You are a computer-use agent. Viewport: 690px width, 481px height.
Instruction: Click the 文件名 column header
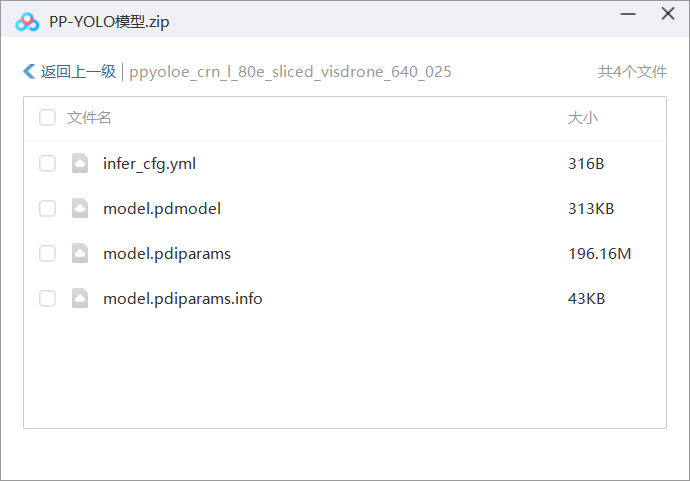point(89,117)
